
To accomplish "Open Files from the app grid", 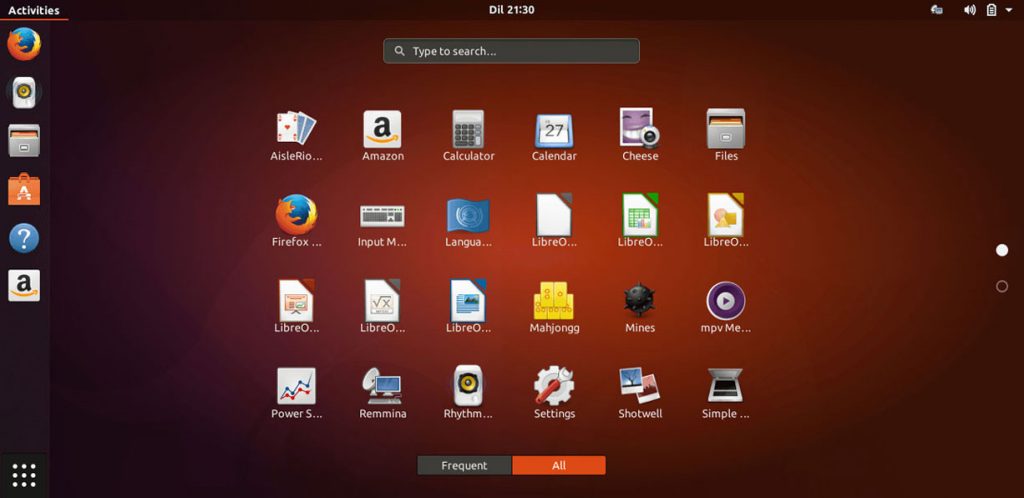I will point(726,128).
